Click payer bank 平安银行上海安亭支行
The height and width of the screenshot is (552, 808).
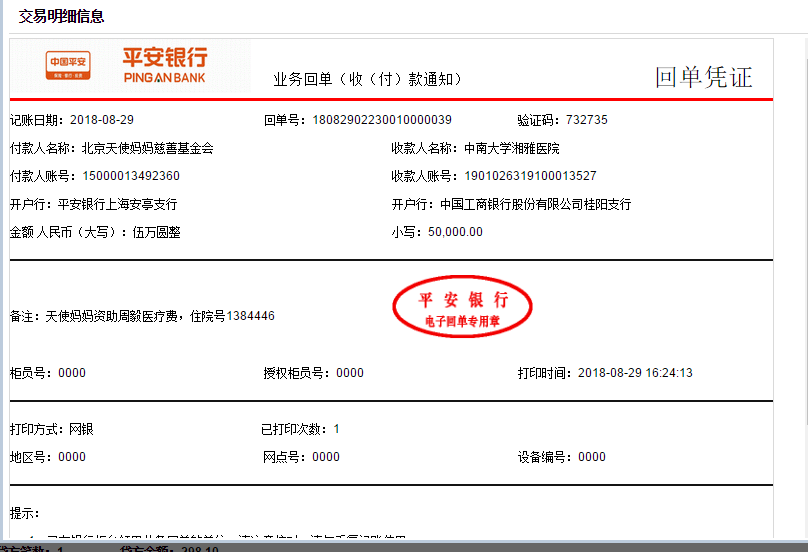coord(117,205)
